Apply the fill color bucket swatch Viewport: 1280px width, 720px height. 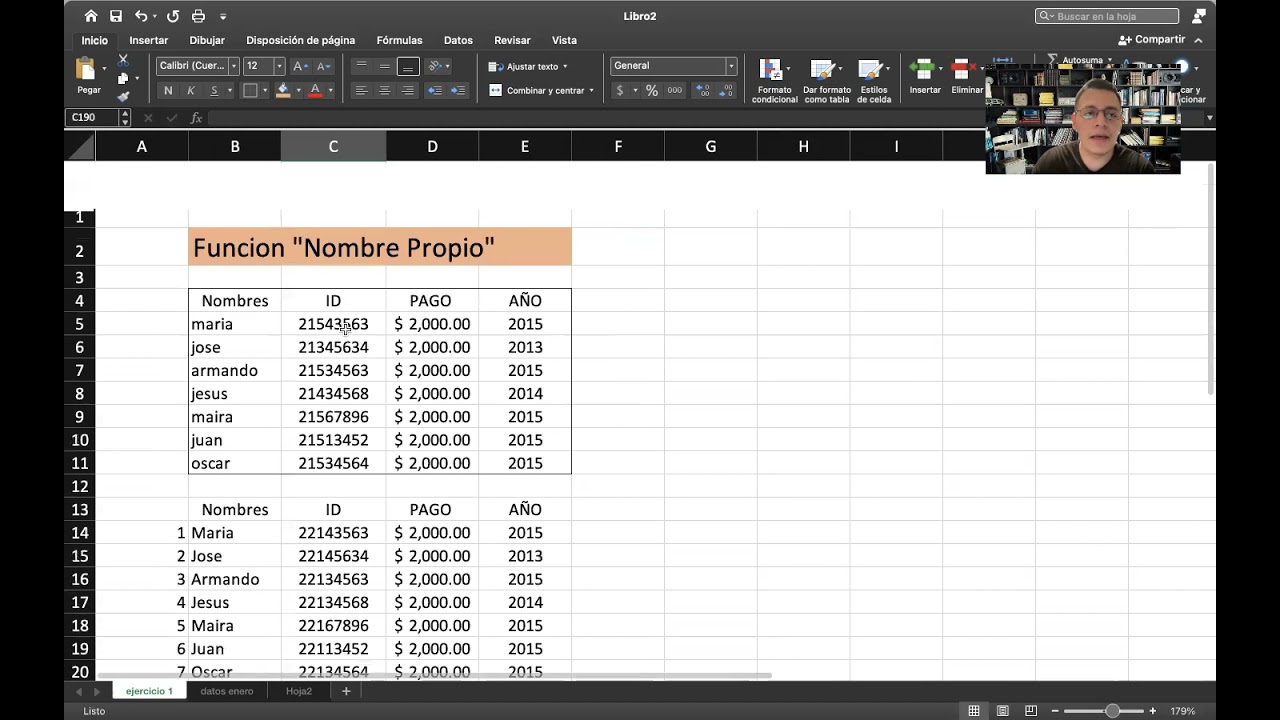click(283, 90)
